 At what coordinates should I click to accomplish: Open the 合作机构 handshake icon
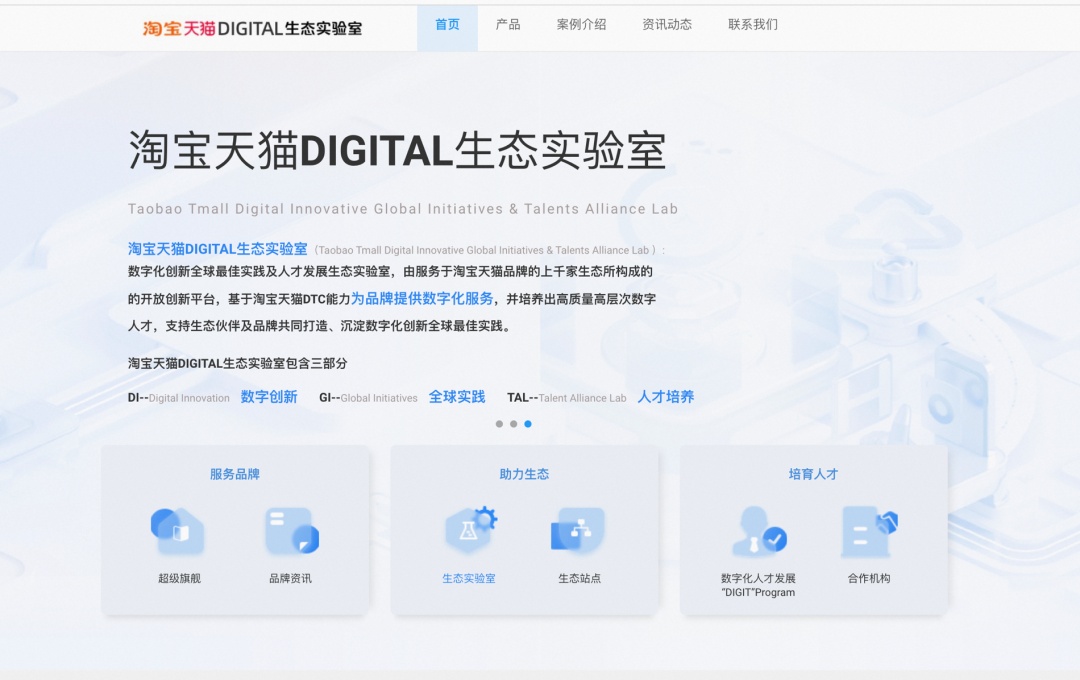(x=869, y=530)
